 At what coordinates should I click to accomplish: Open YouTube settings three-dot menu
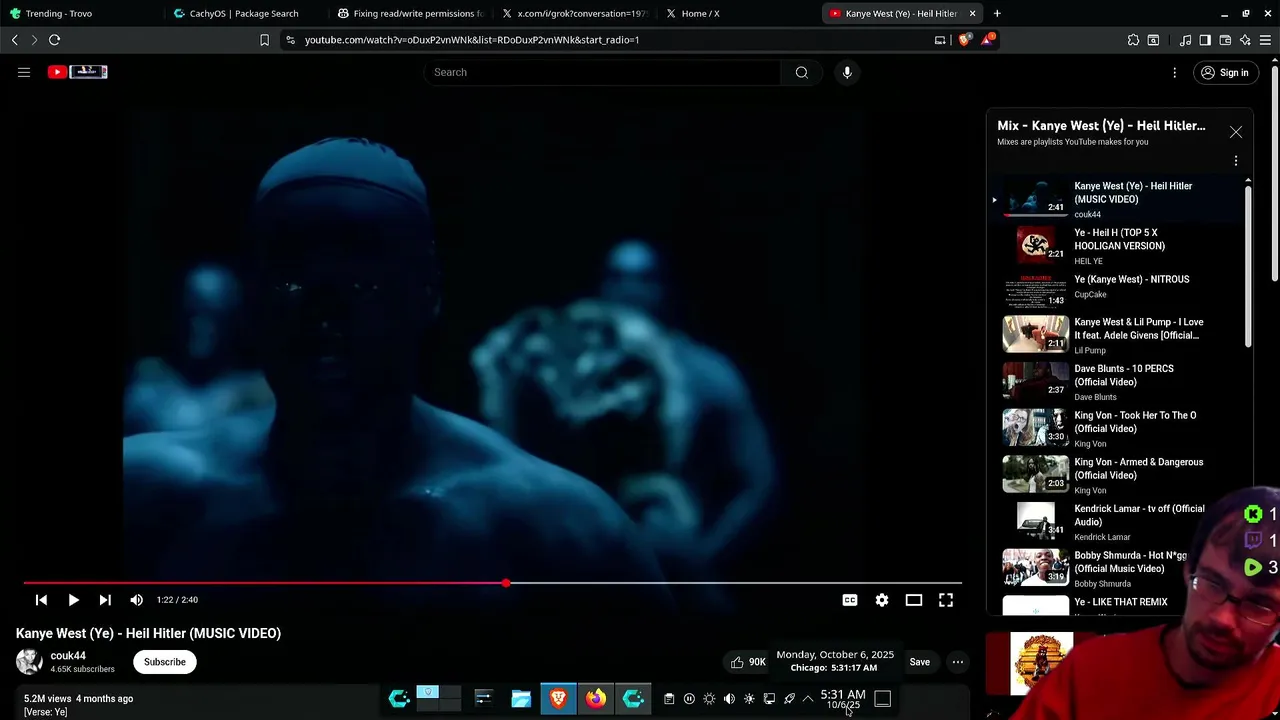(1175, 72)
